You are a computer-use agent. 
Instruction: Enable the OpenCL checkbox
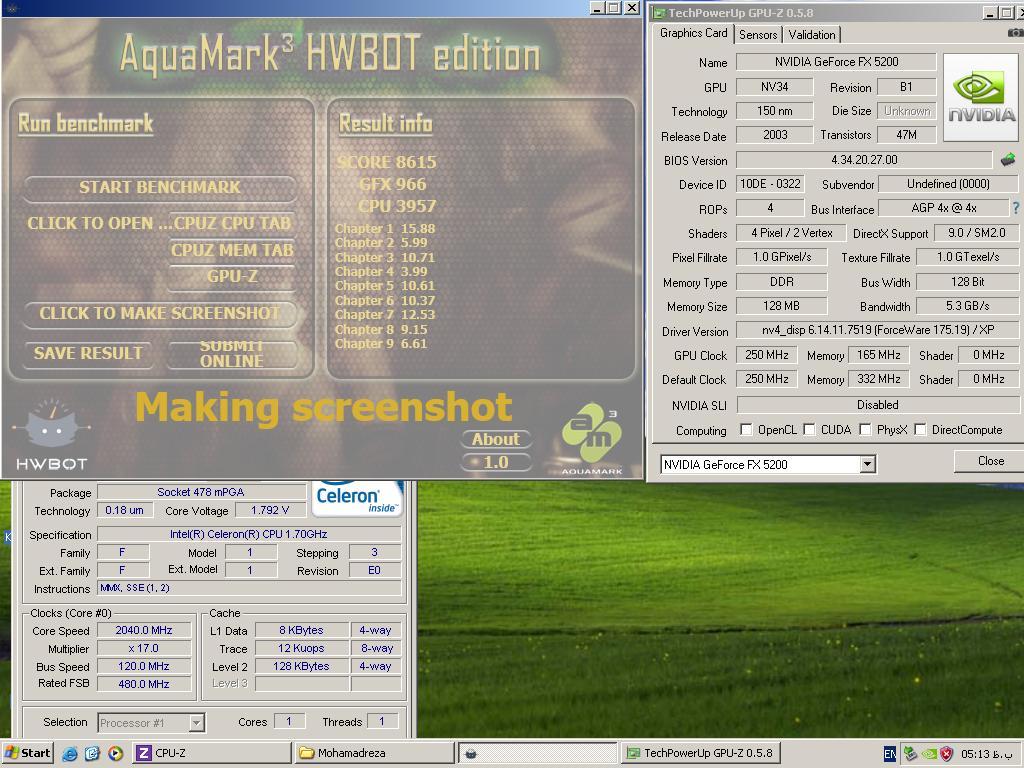click(x=746, y=429)
